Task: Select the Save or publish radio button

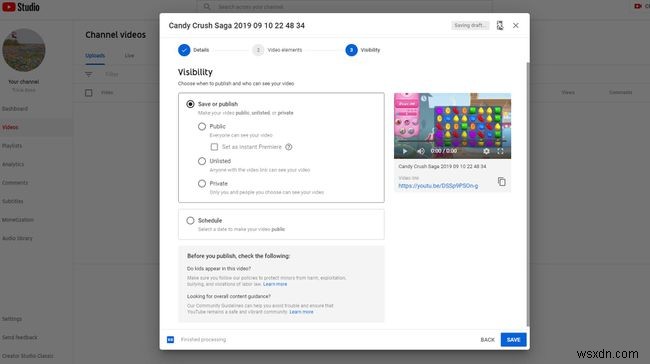Action: [190, 104]
